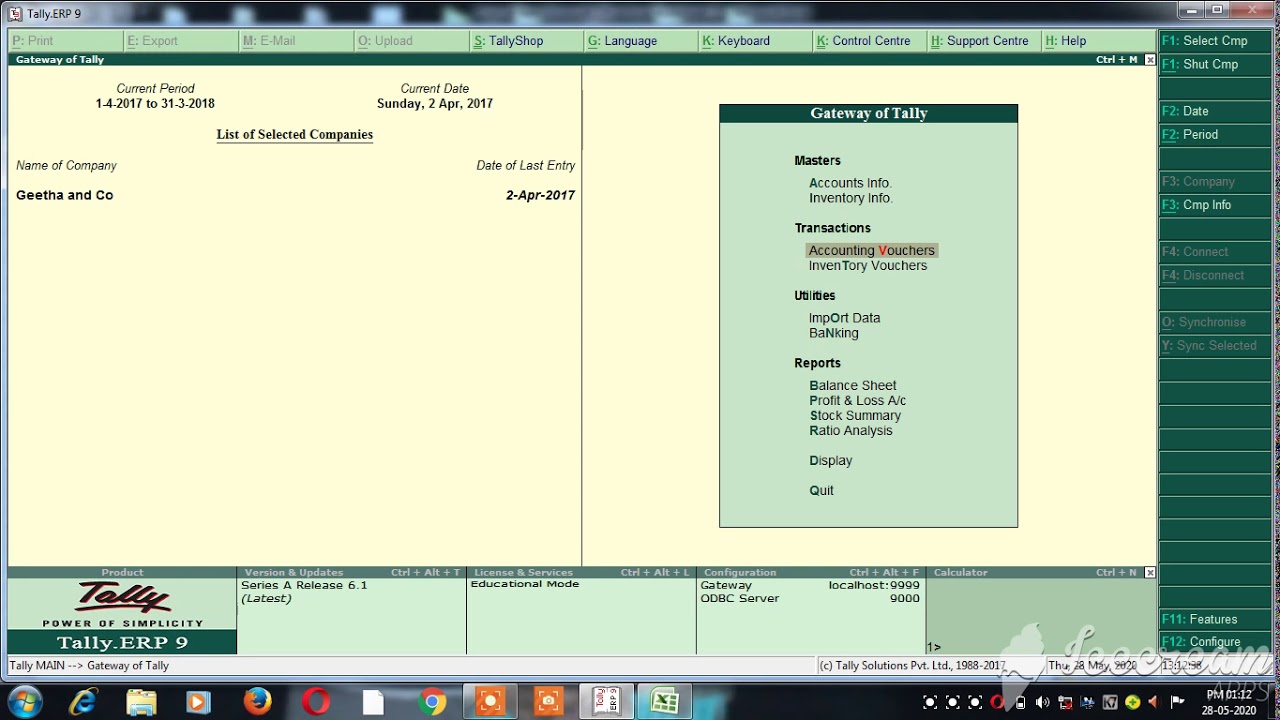Click F1 Select Cmp button
Image resolution: width=1280 pixels, height=720 pixels.
1215,41
